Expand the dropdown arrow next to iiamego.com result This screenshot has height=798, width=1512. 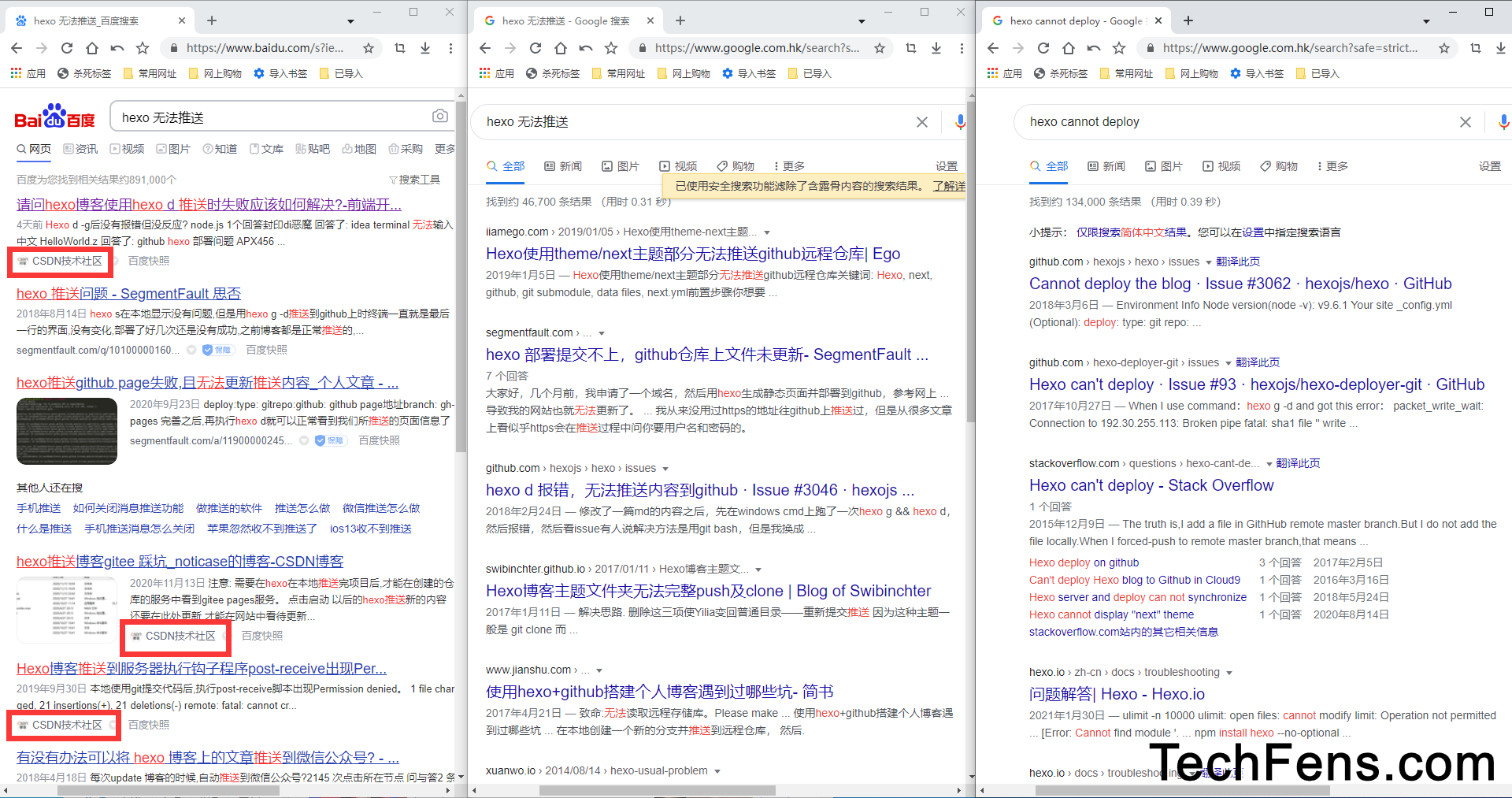[767, 232]
